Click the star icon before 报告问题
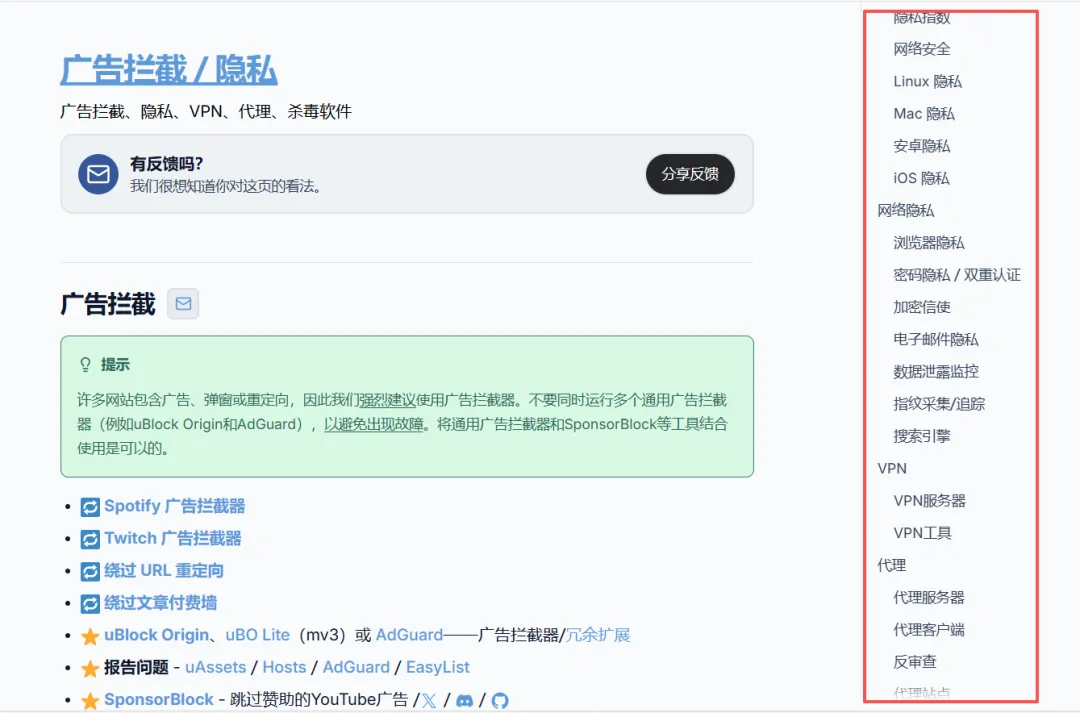The width and height of the screenshot is (1080, 713). click(x=90, y=668)
